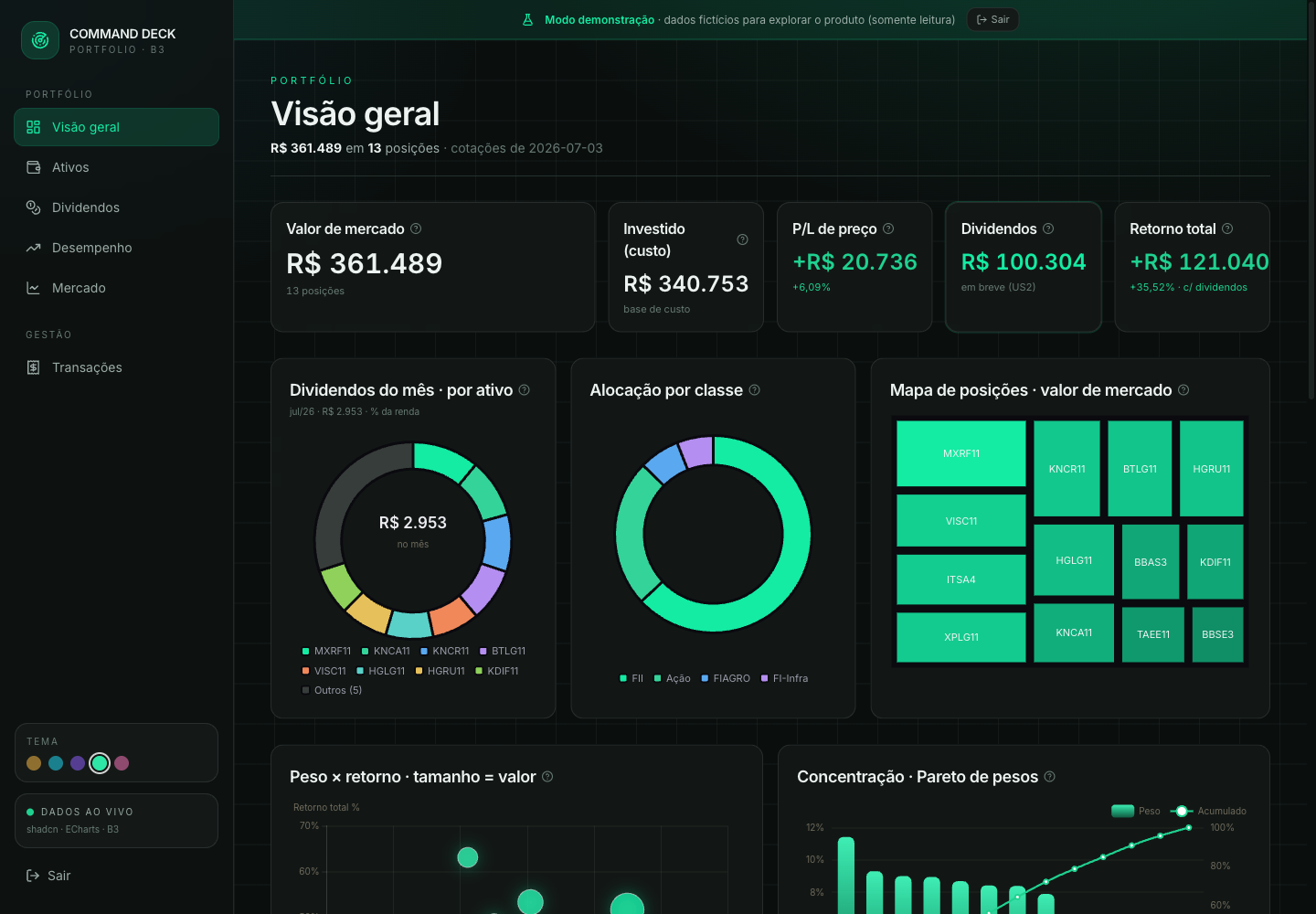Show info icon for Investido (custo)
This screenshot has width=1316, height=914.
742,239
